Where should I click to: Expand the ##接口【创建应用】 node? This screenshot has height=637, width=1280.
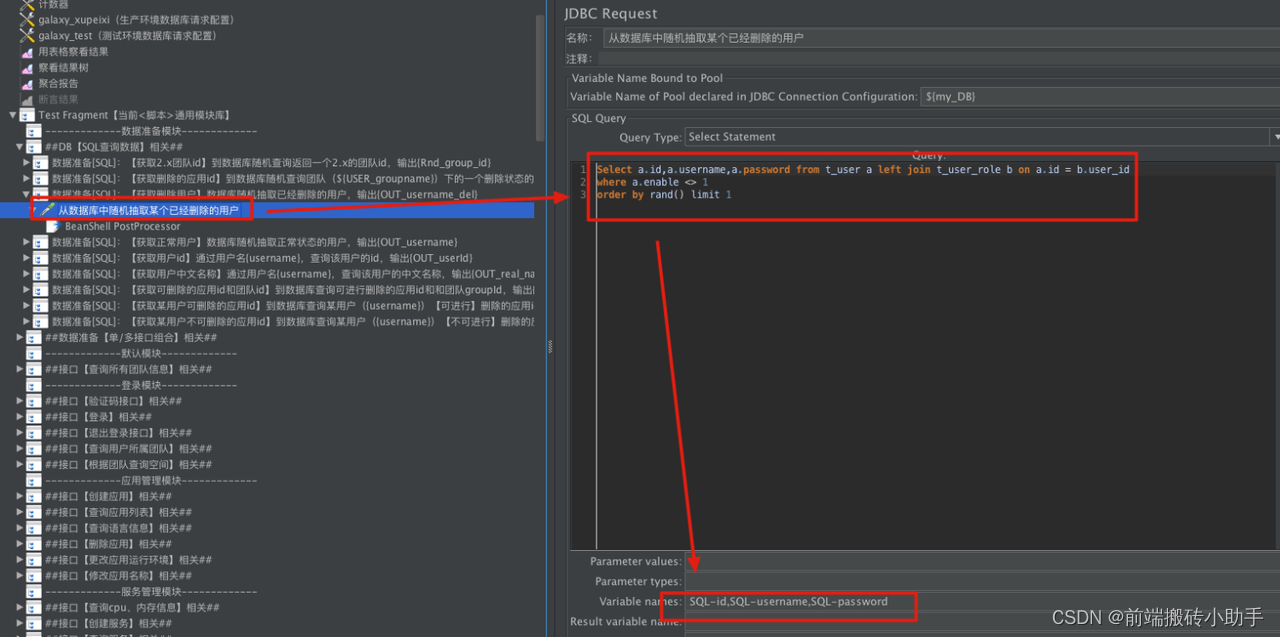(x=19, y=496)
